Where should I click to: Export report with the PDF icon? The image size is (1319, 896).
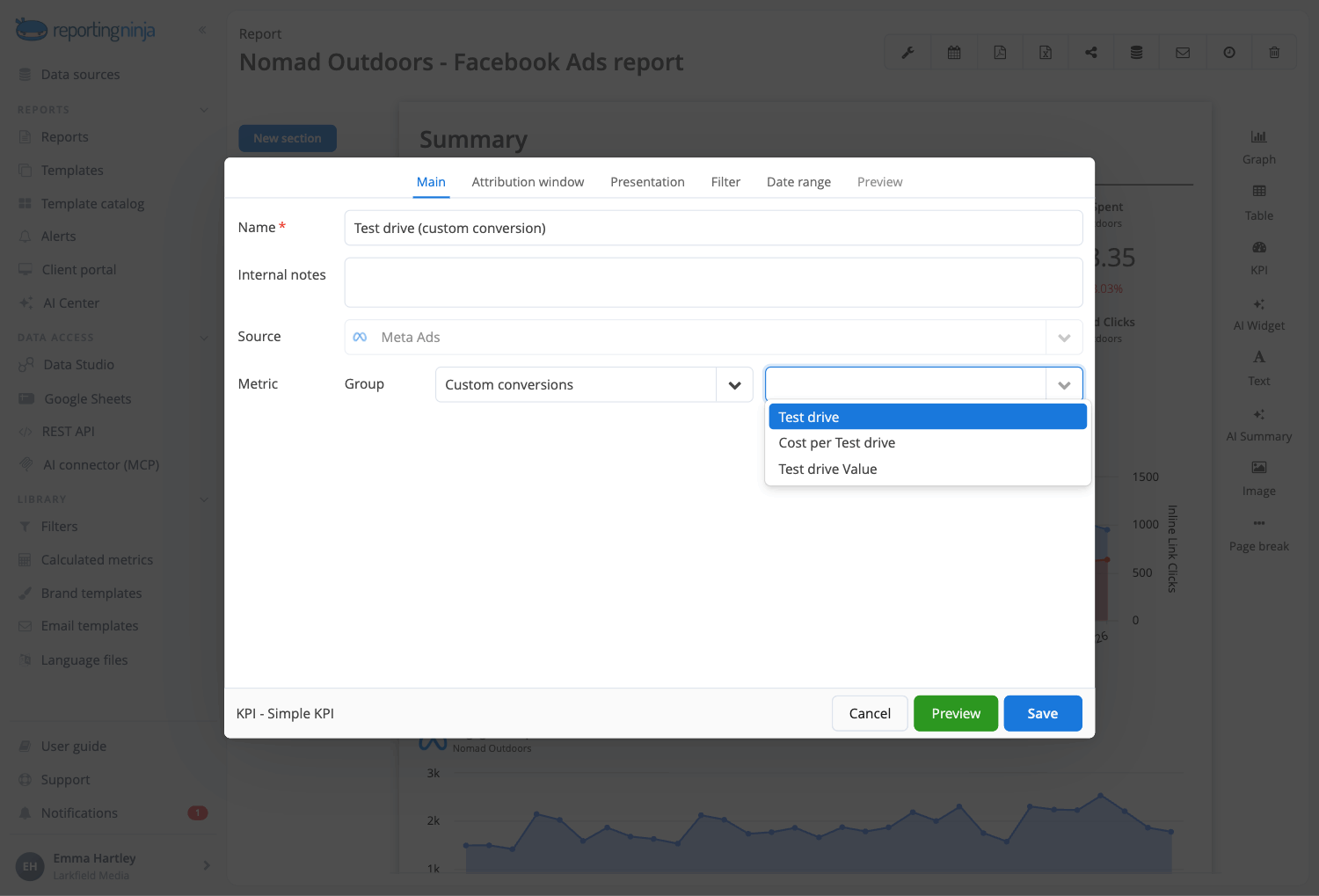coord(1000,53)
